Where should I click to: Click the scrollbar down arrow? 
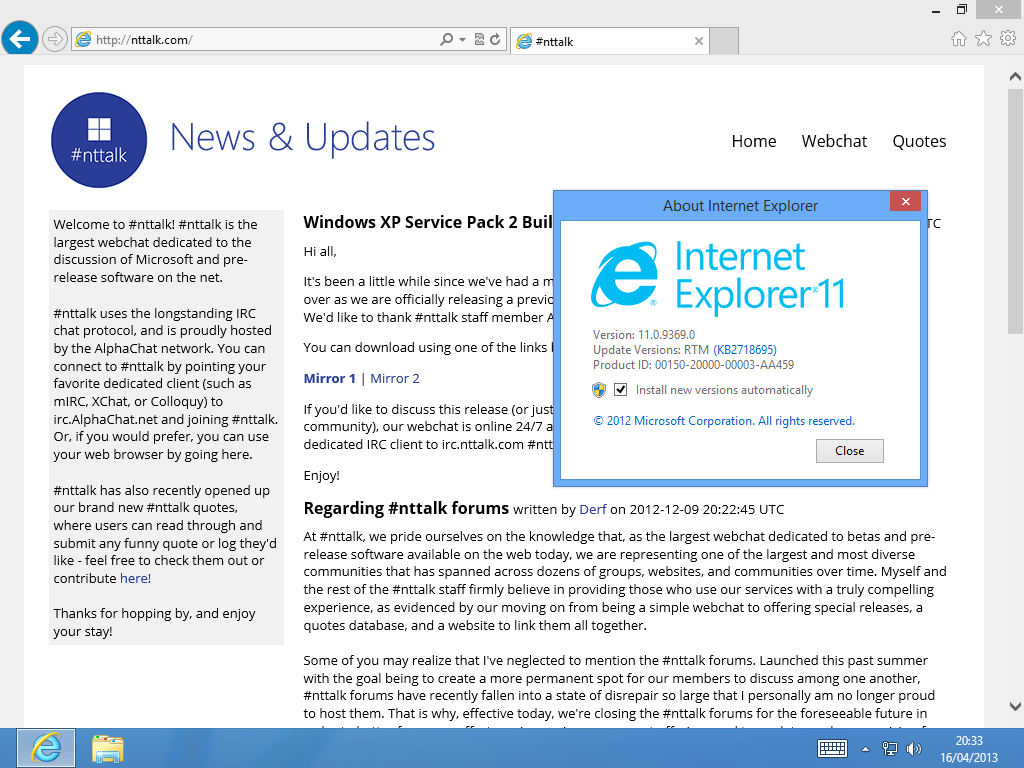click(x=1015, y=706)
